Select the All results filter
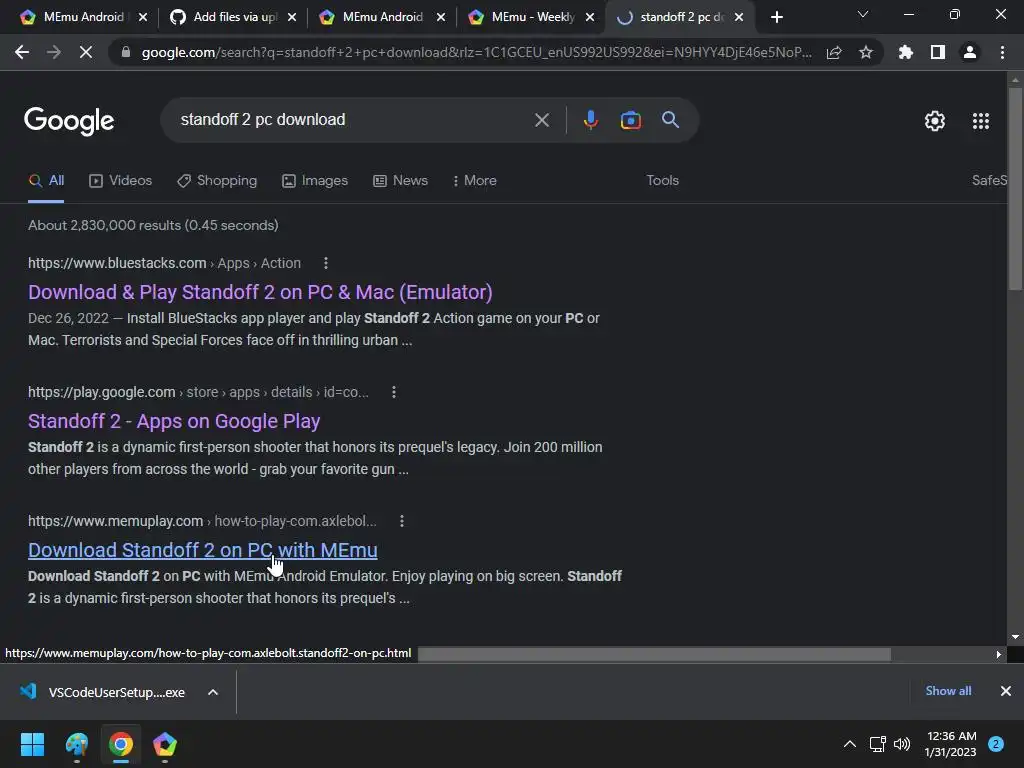The width and height of the screenshot is (1024, 768). click(46, 181)
